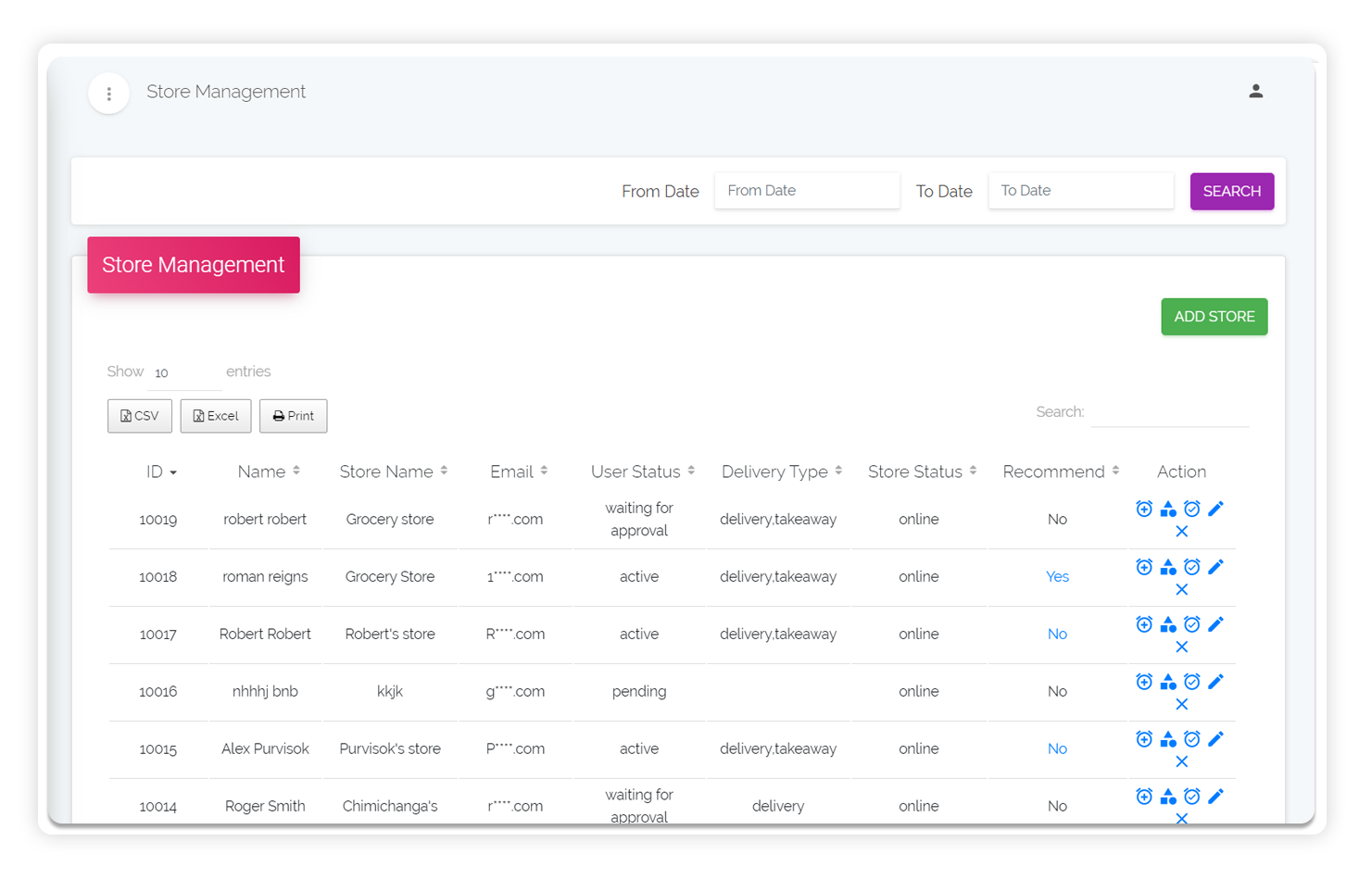Click add-alarm icon for Robert's store row
1372x880 pixels.
1144,624
